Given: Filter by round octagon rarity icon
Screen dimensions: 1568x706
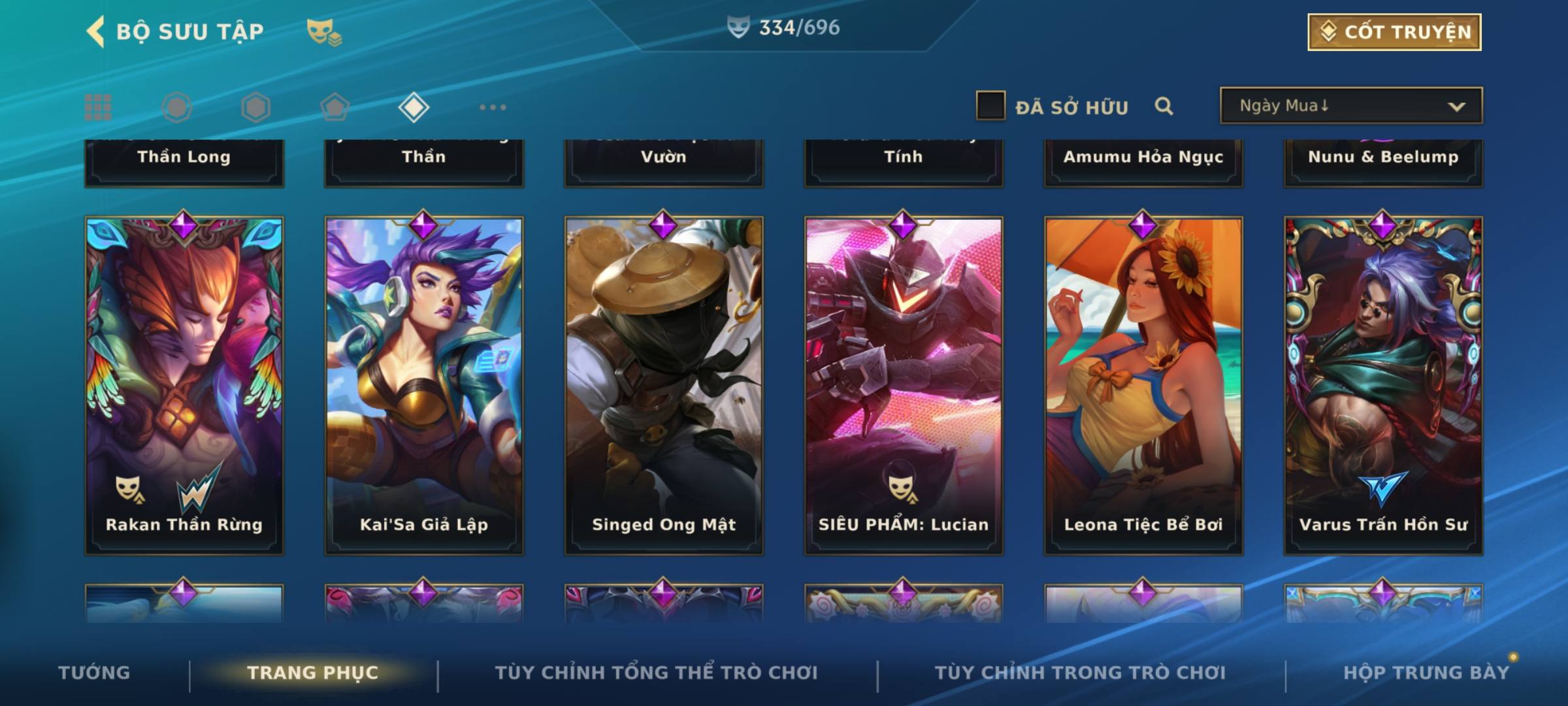Looking at the screenshot, I should click(177, 107).
